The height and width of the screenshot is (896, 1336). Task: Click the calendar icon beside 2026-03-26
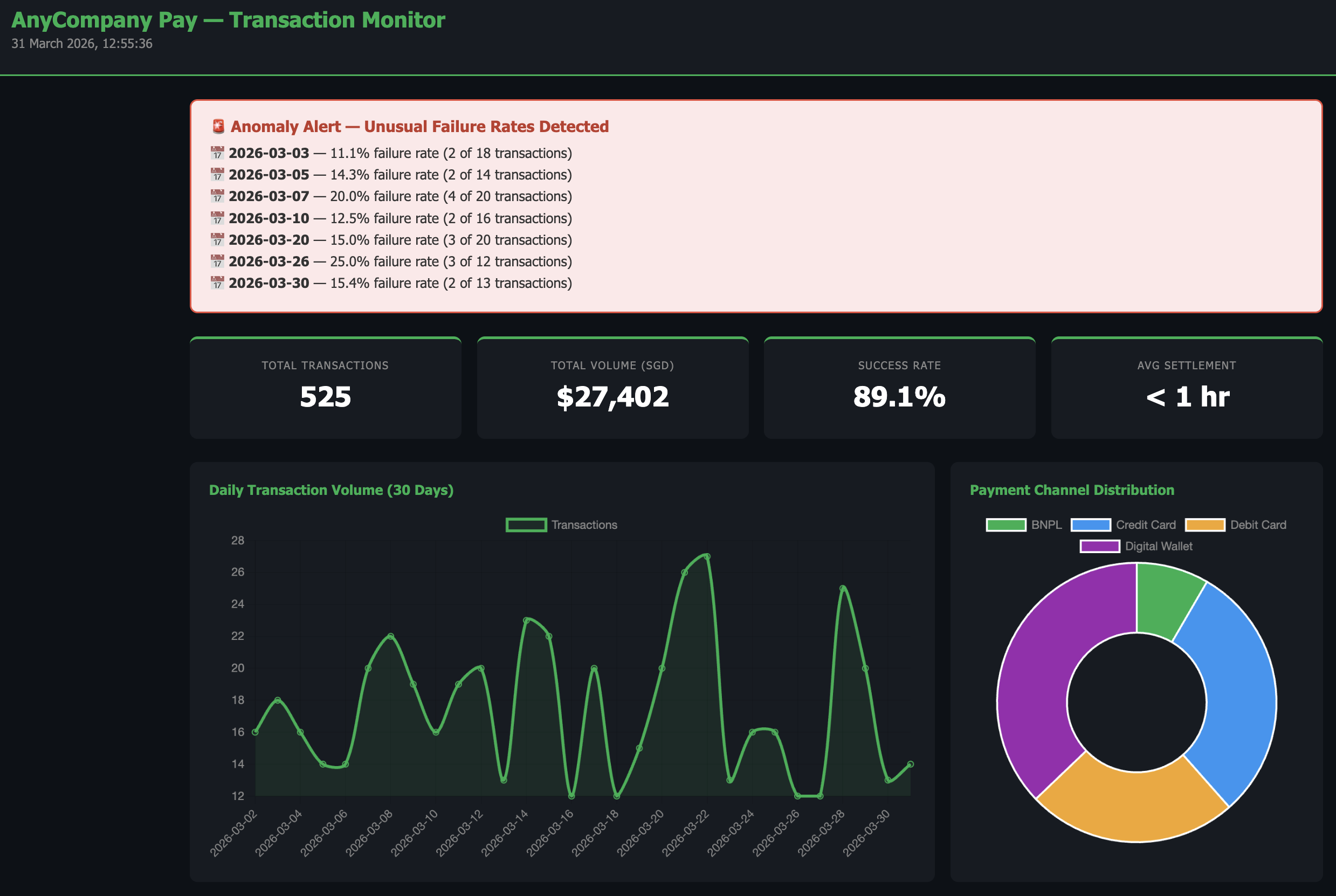[217, 261]
